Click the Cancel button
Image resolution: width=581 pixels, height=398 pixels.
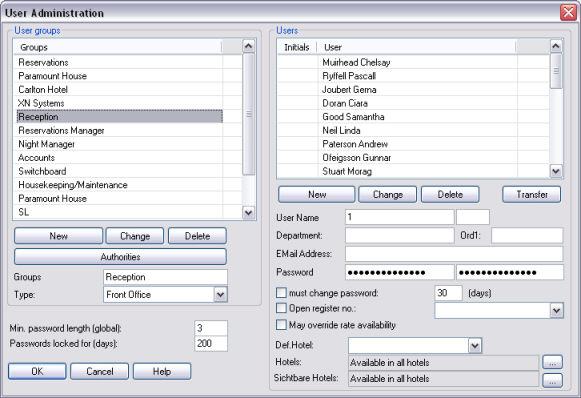(100, 371)
